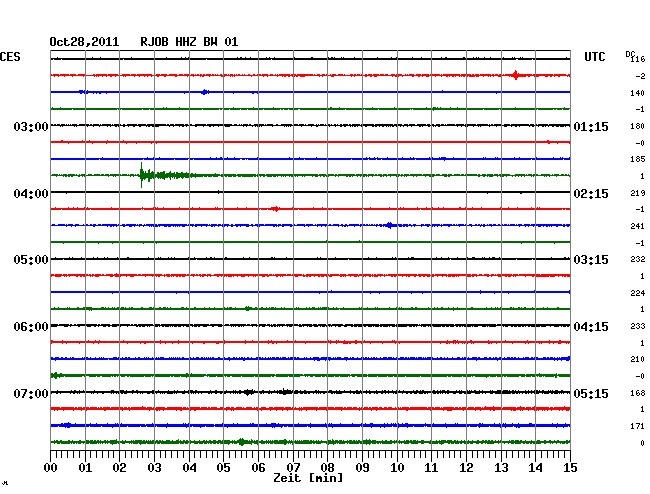Click minute tick label 08
This screenshot has width=650, height=494.
pos(327,468)
